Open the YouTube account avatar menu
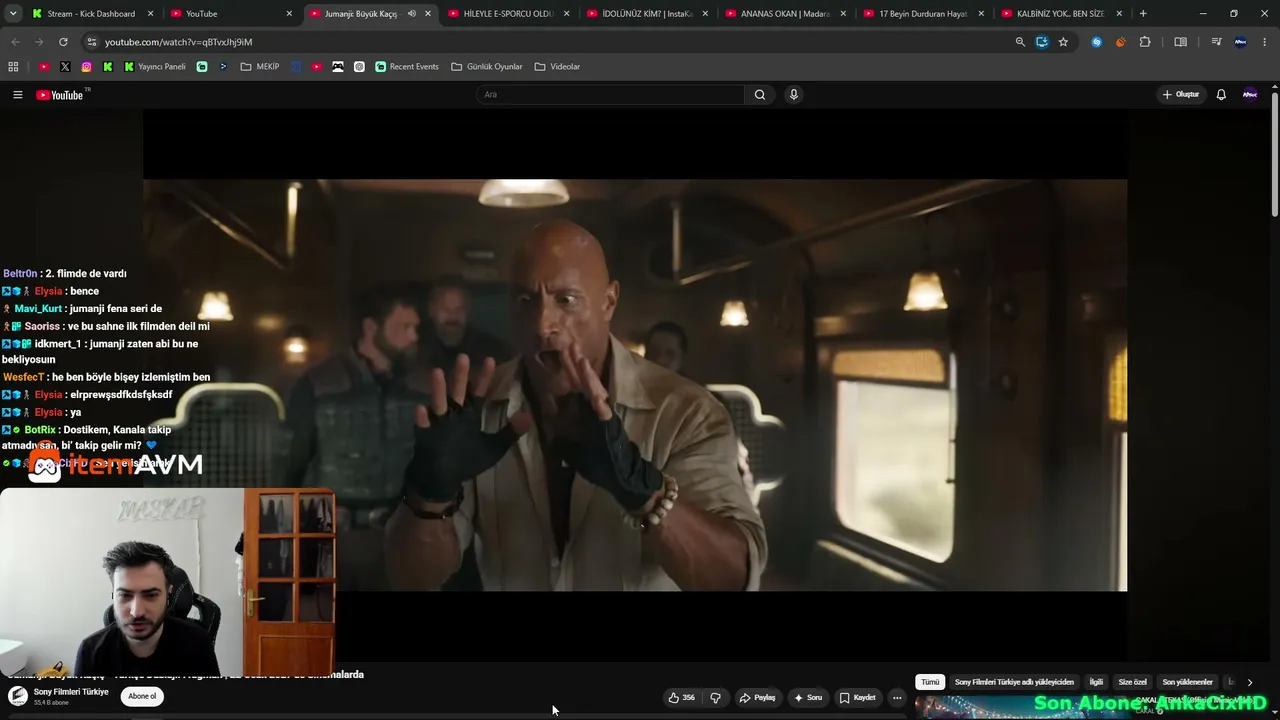This screenshot has width=1280, height=720. tap(1249, 95)
